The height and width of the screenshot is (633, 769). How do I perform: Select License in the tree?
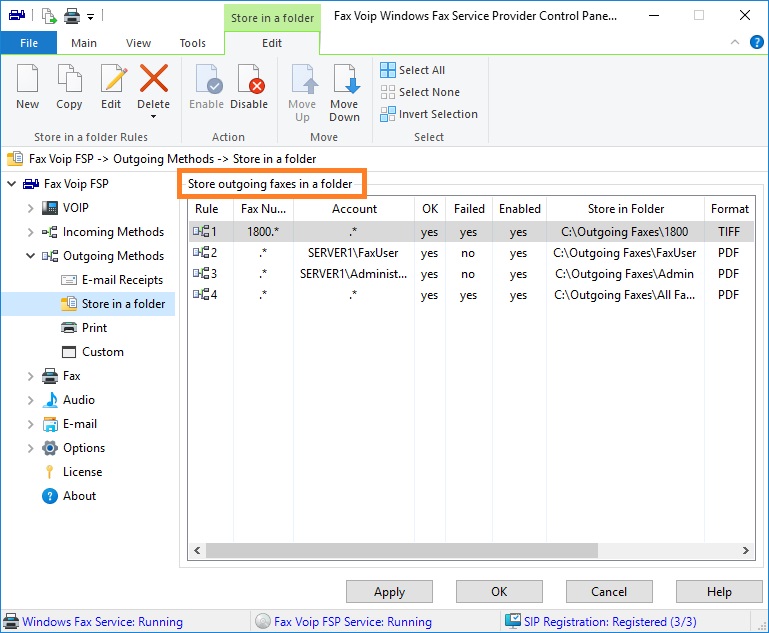tap(82, 472)
